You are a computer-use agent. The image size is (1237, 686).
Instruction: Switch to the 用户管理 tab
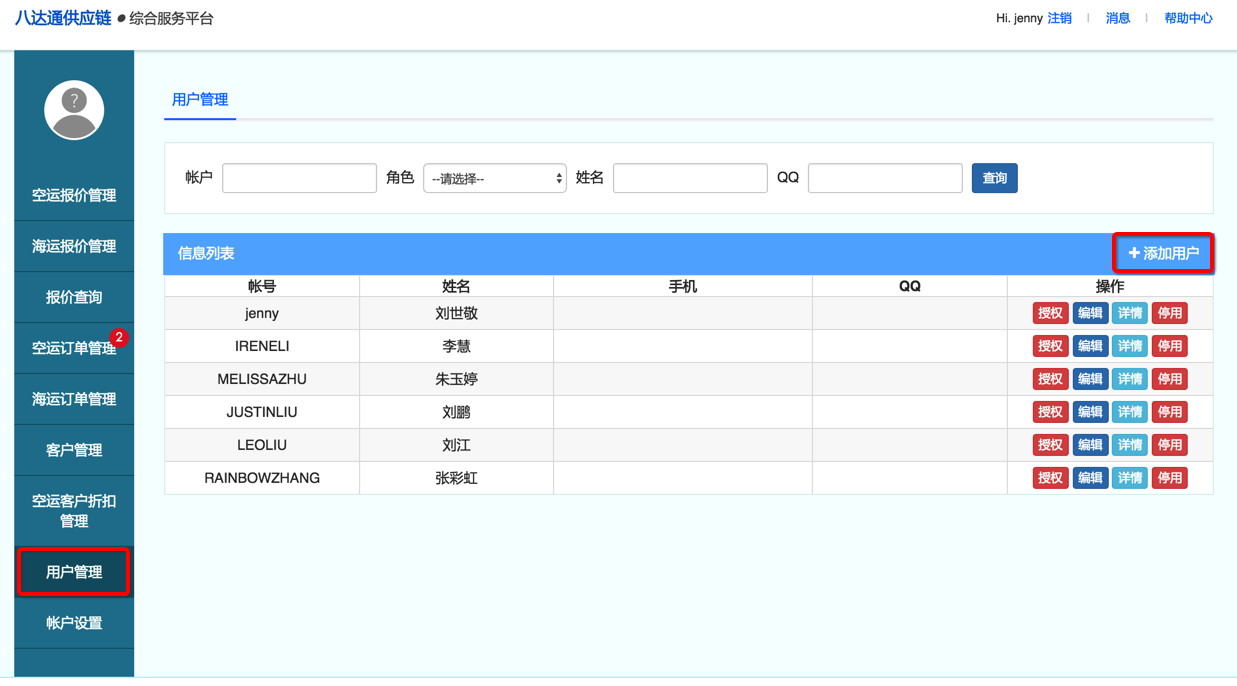pyautogui.click(x=200, y=100)
